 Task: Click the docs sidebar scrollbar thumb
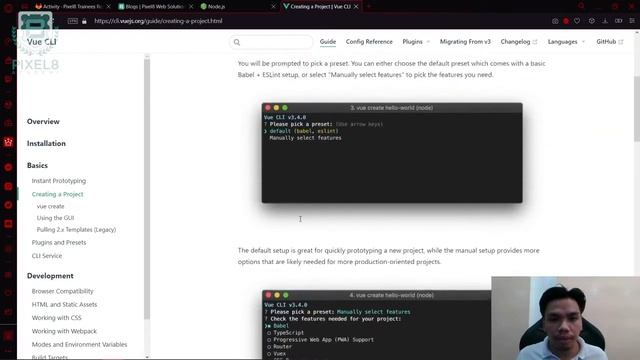point(147,189)
